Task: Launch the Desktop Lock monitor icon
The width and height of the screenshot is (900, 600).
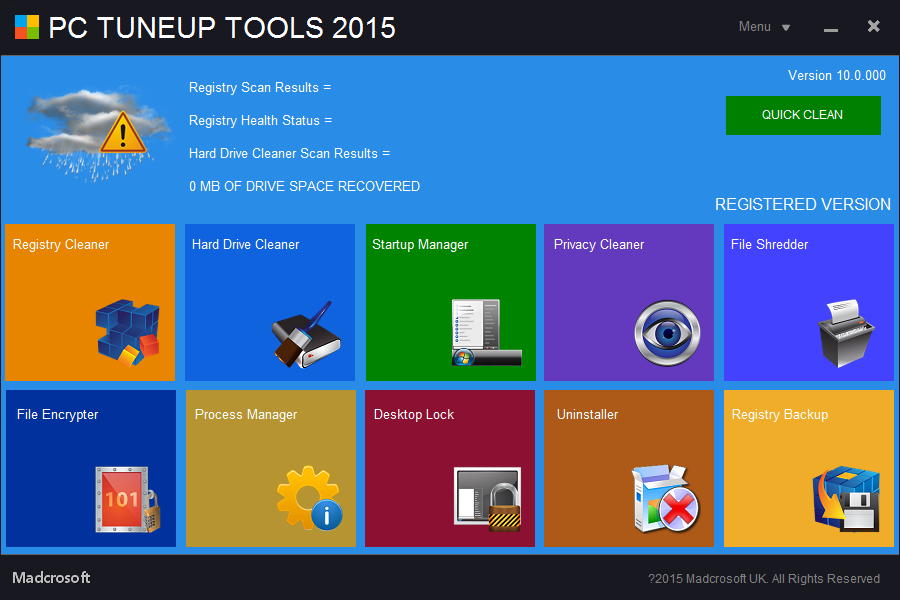Action: (487, 499)
